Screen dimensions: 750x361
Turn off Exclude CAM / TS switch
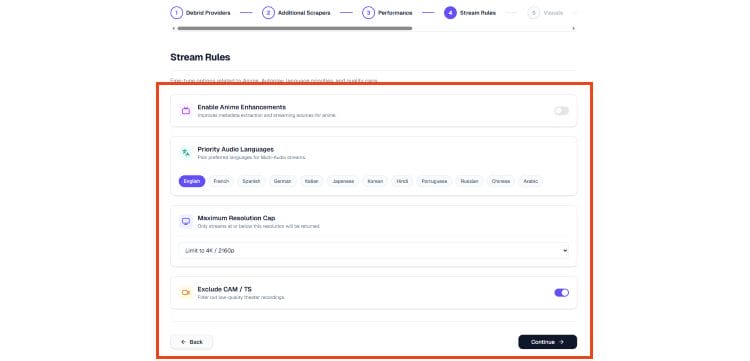562,293
